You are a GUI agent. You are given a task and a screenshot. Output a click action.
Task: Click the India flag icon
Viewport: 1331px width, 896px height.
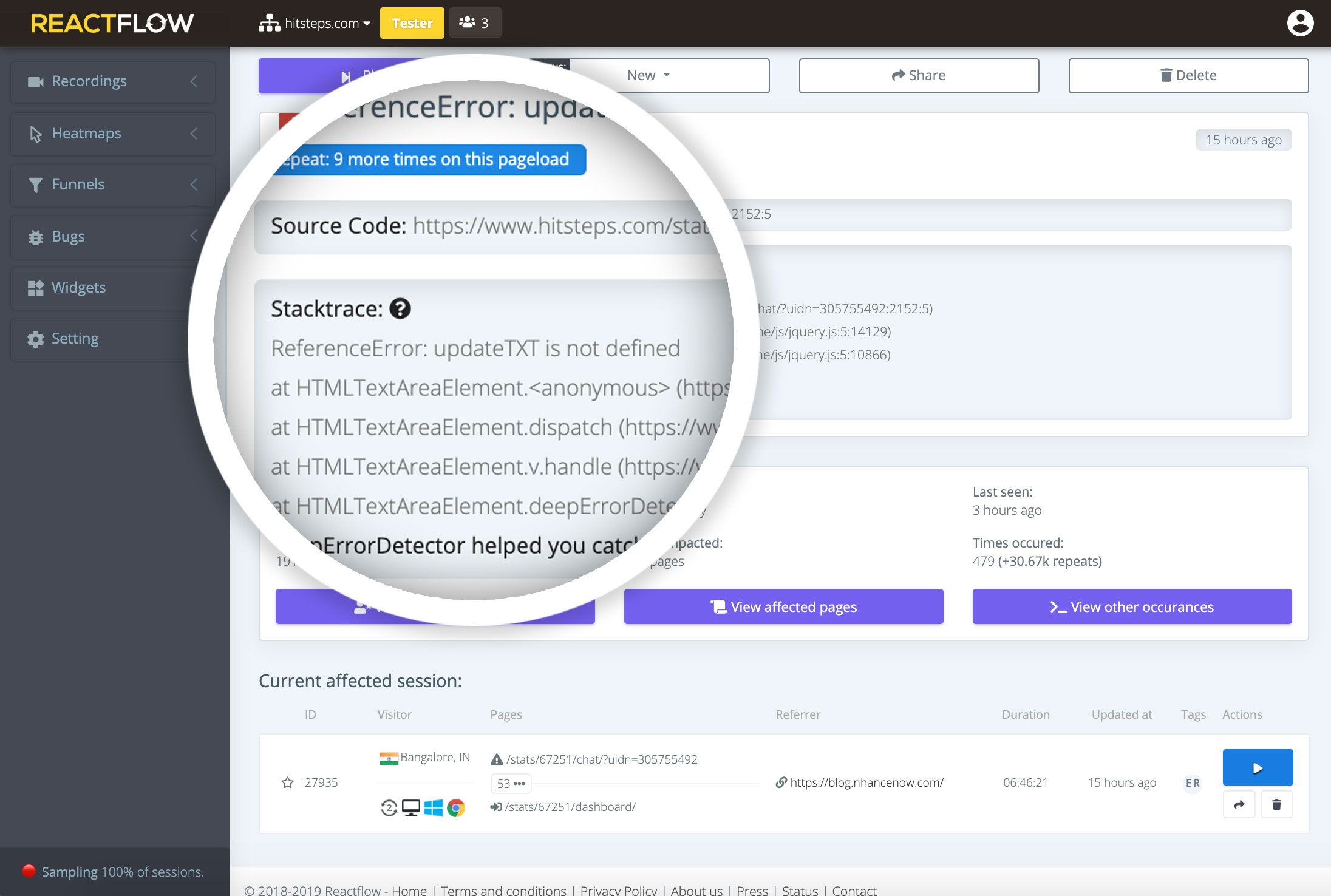[x=389, y=758]
